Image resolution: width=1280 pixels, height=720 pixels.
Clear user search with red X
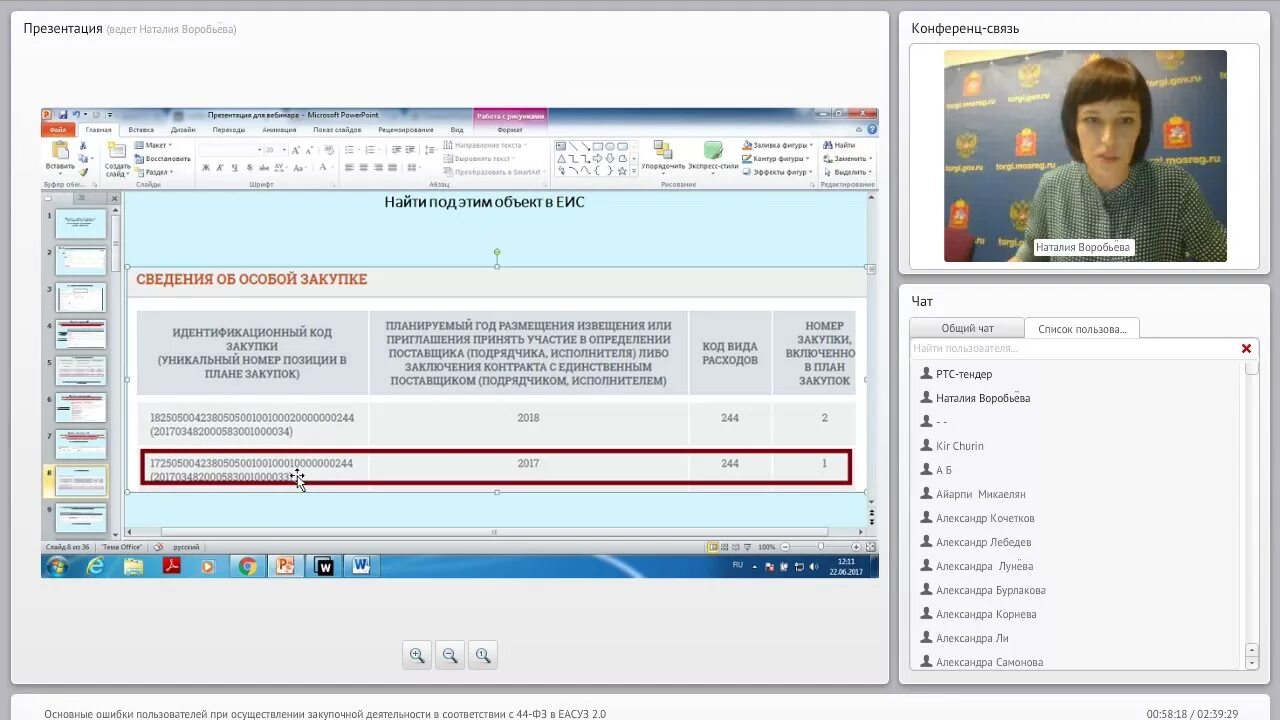(x=1246, y=349)
